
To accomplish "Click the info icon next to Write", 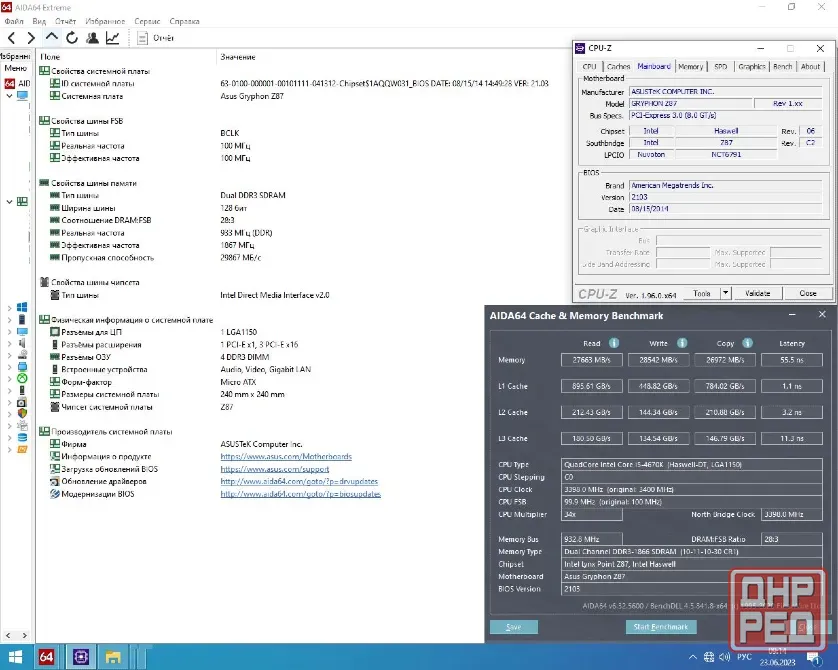I will (x=682, y=343).
